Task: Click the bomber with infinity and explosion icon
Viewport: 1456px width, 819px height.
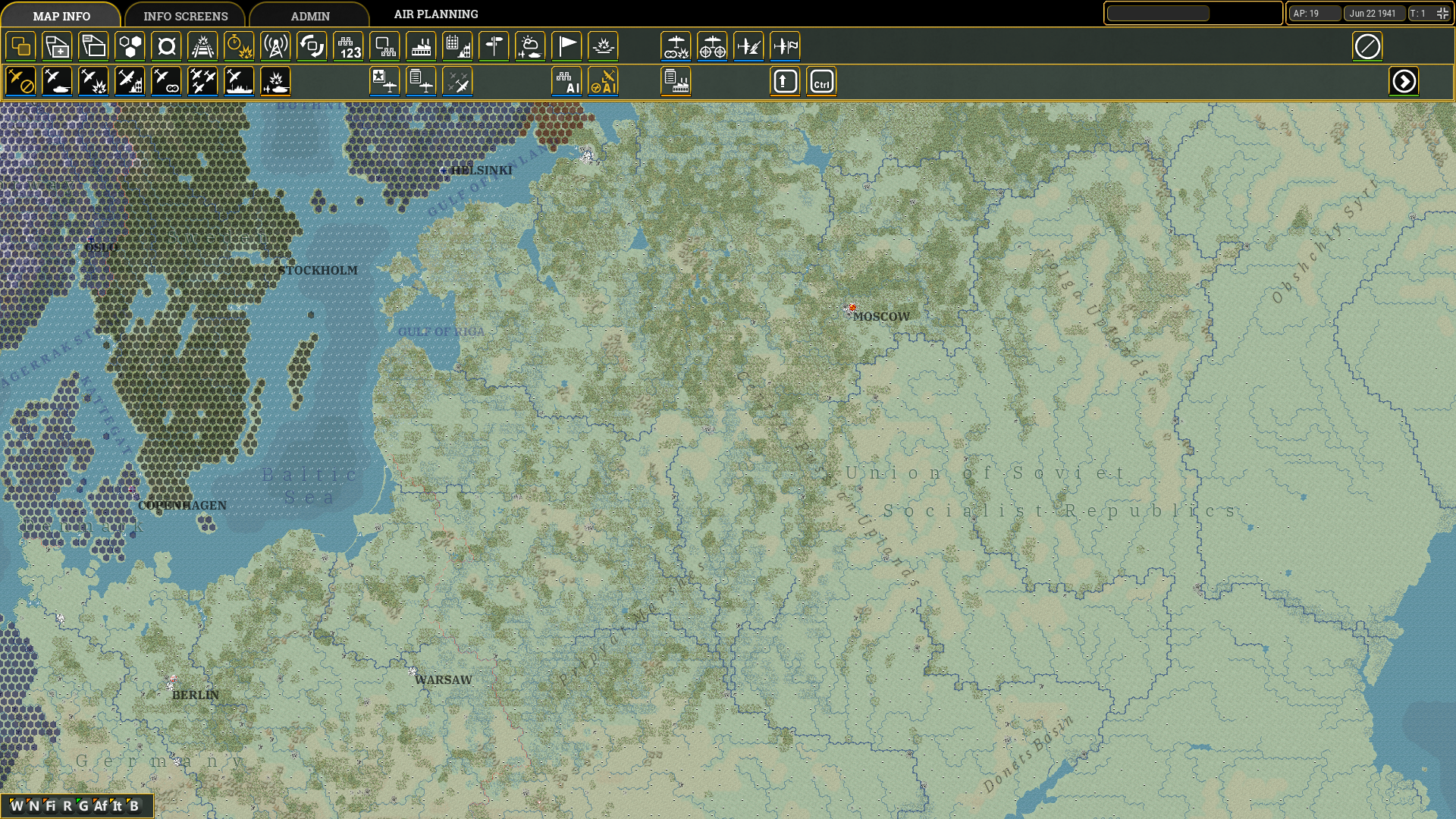Action: pos(676,46)
